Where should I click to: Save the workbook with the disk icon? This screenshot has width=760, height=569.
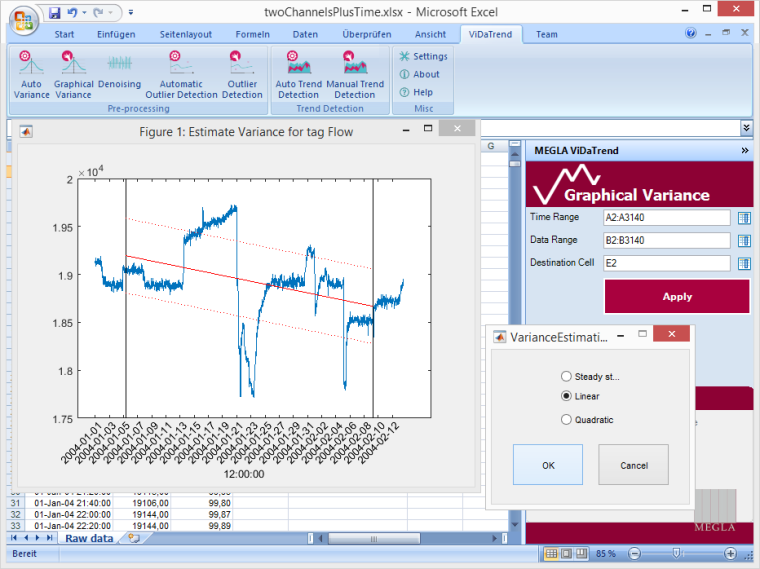click(55, 12)
